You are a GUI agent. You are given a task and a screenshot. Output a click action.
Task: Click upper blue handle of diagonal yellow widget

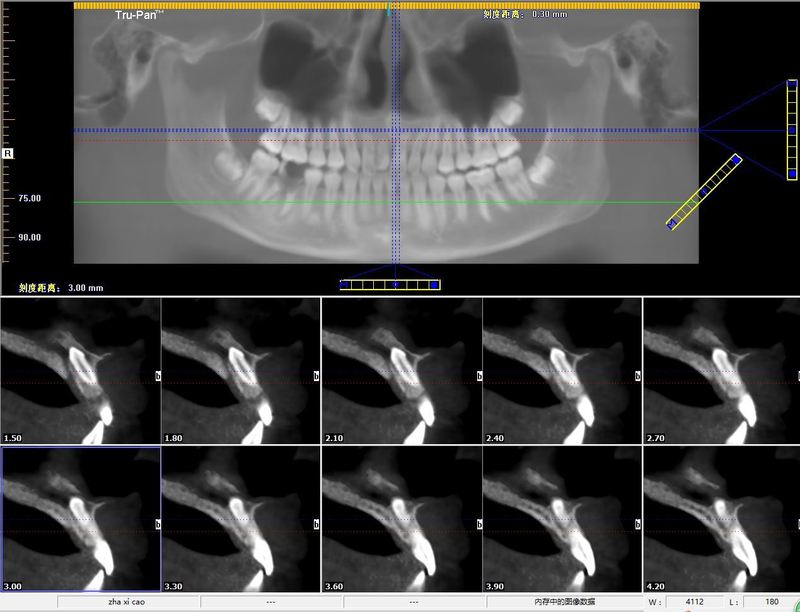[736, 159]
